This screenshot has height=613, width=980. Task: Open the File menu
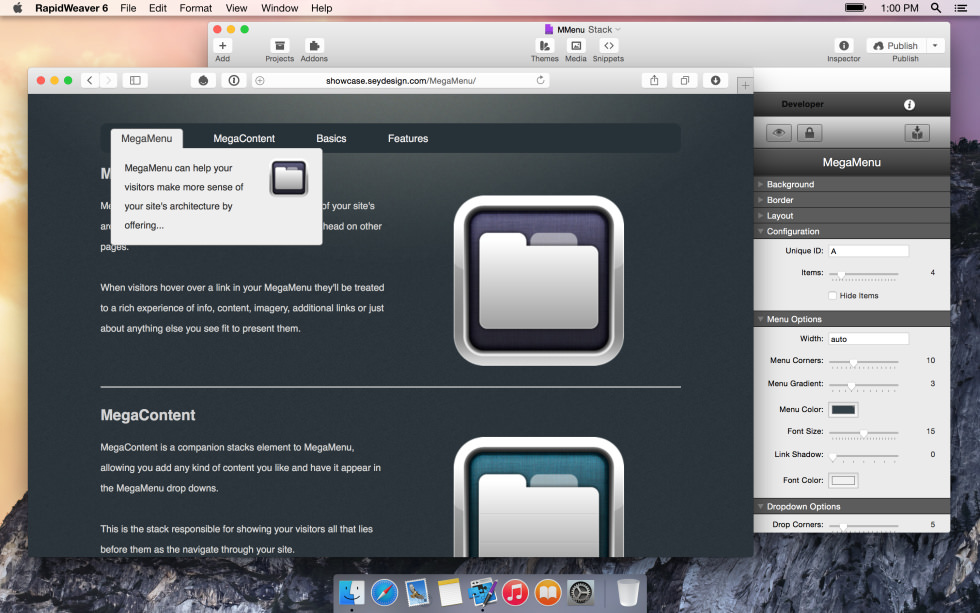[x=128, y=8]
